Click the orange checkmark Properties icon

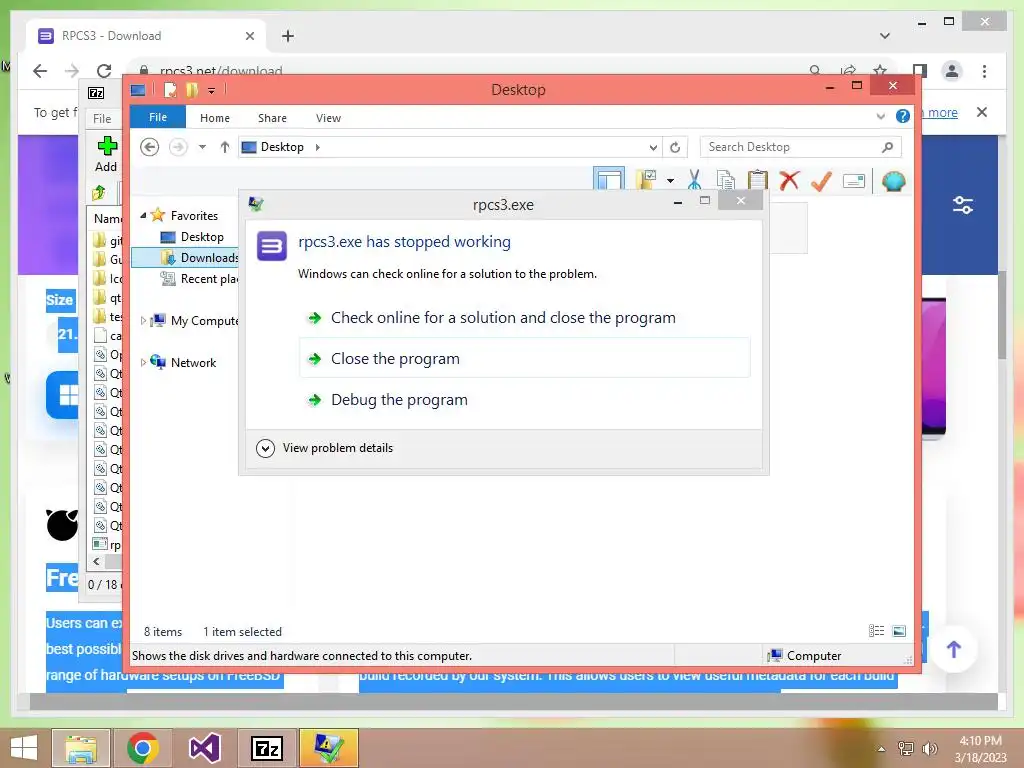click(x=821, y=180)
